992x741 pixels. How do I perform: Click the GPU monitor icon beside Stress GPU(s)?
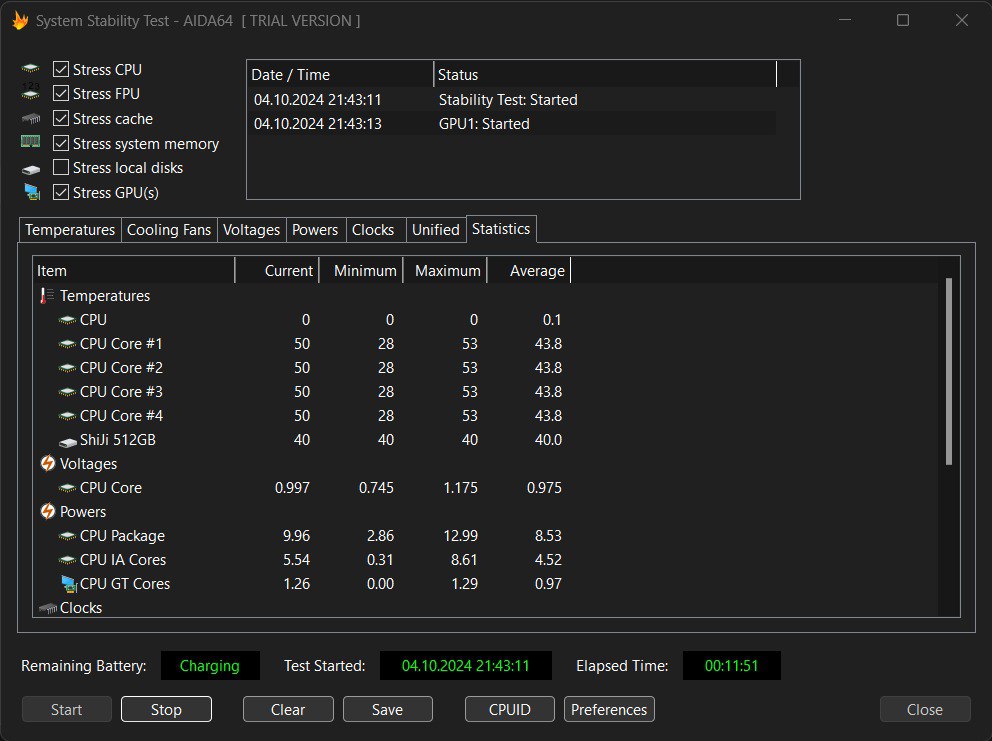click(32, 192)
